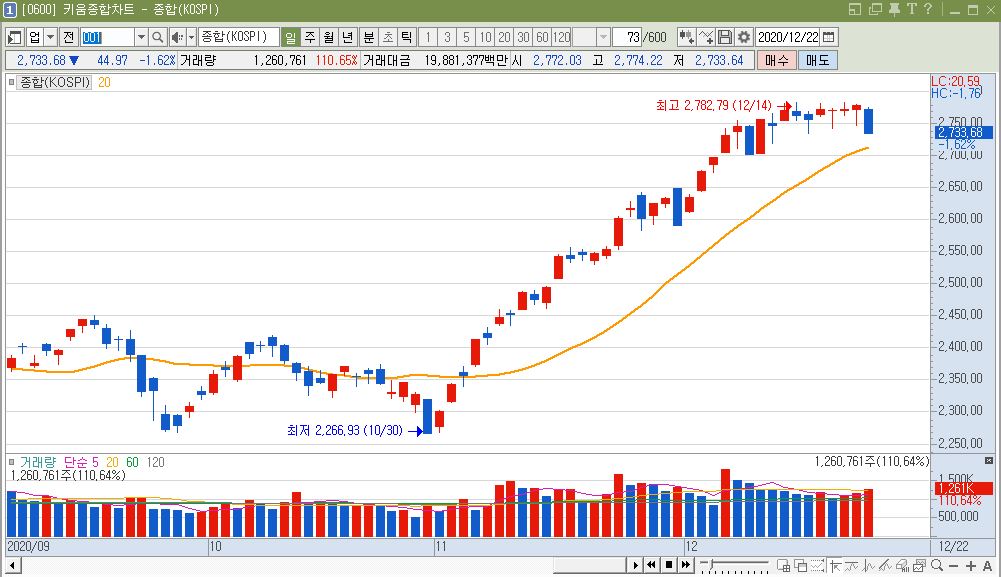
Task: Expand the 001 code dropdown arrow
Action: (x=141, y=37)
